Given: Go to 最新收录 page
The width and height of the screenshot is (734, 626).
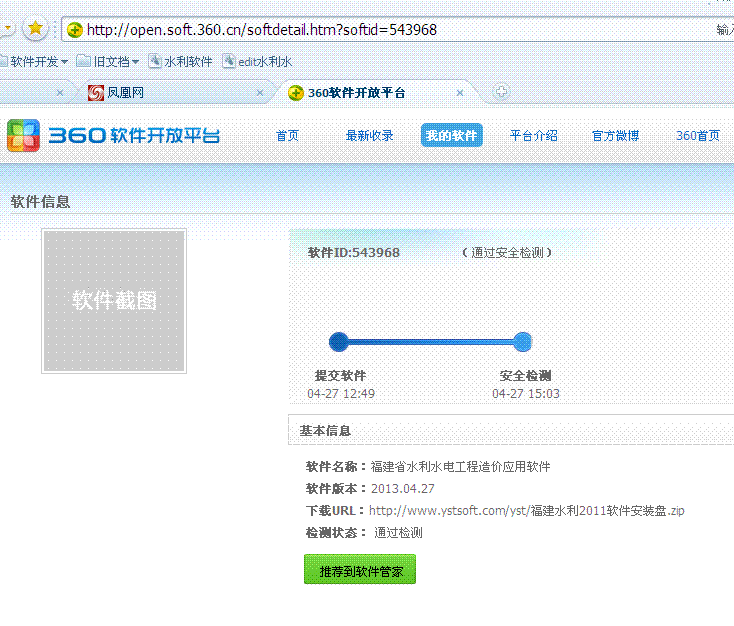Looking at the screenshot, I should tap(369, 136).
